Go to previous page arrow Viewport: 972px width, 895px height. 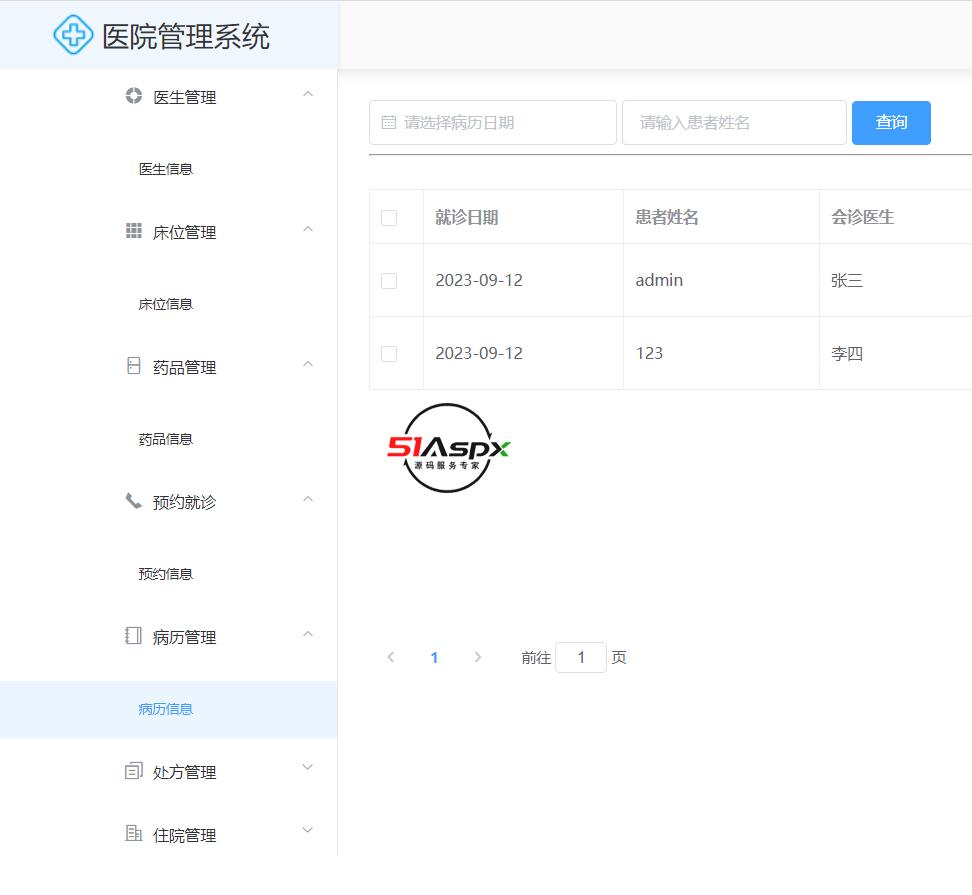(x=391, y=657)
